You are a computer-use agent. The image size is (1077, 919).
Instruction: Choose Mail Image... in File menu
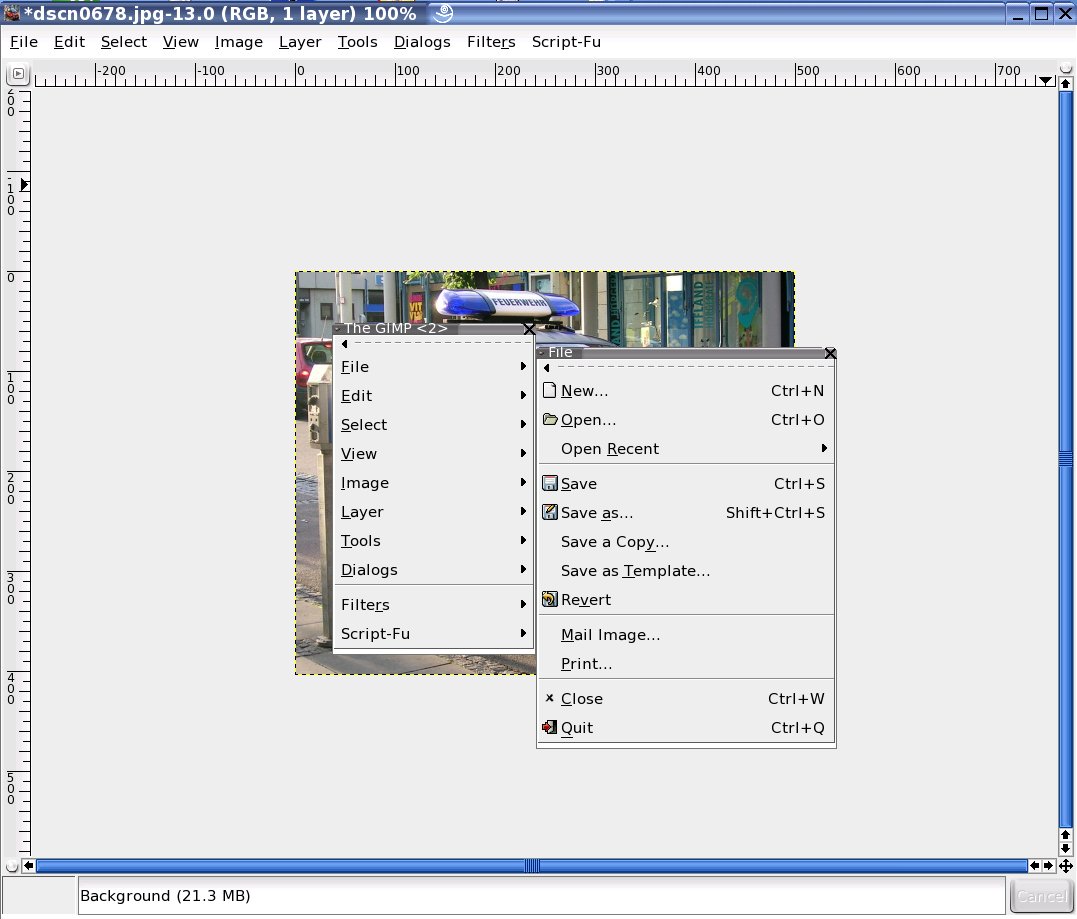pyautogui.click(x=610, y=635)
